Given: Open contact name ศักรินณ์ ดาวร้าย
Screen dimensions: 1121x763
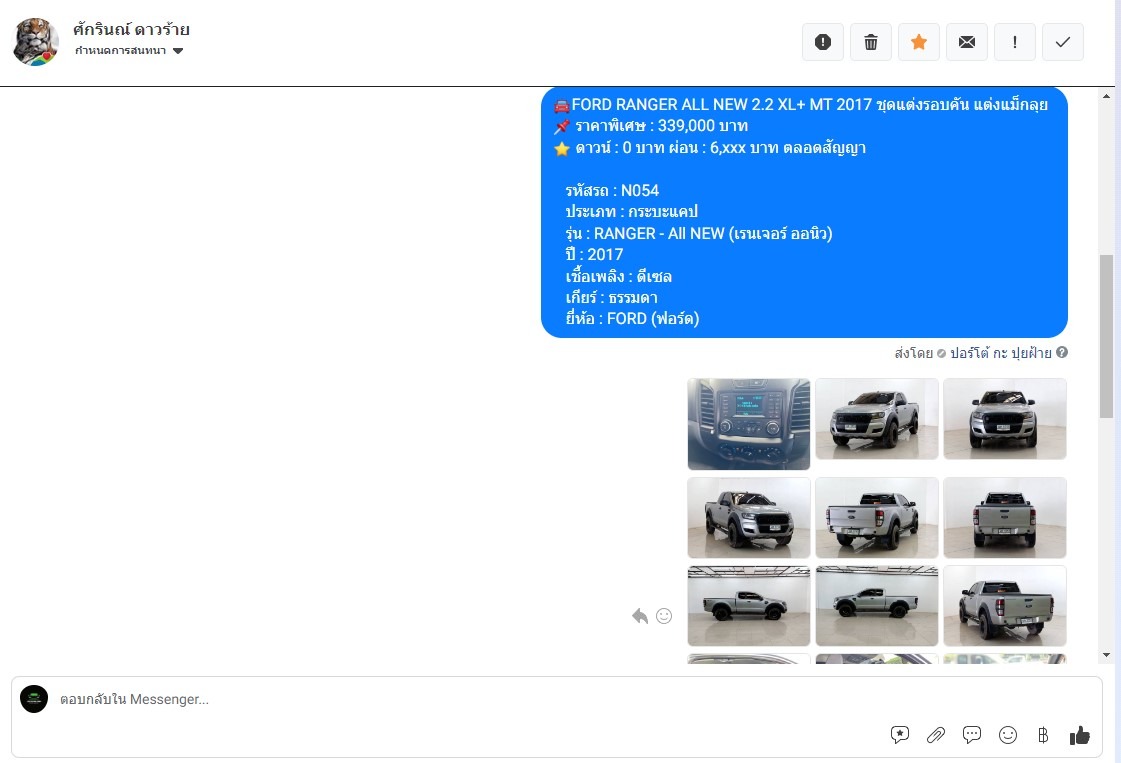Looking at the screenshot, I should coord(131,29).
